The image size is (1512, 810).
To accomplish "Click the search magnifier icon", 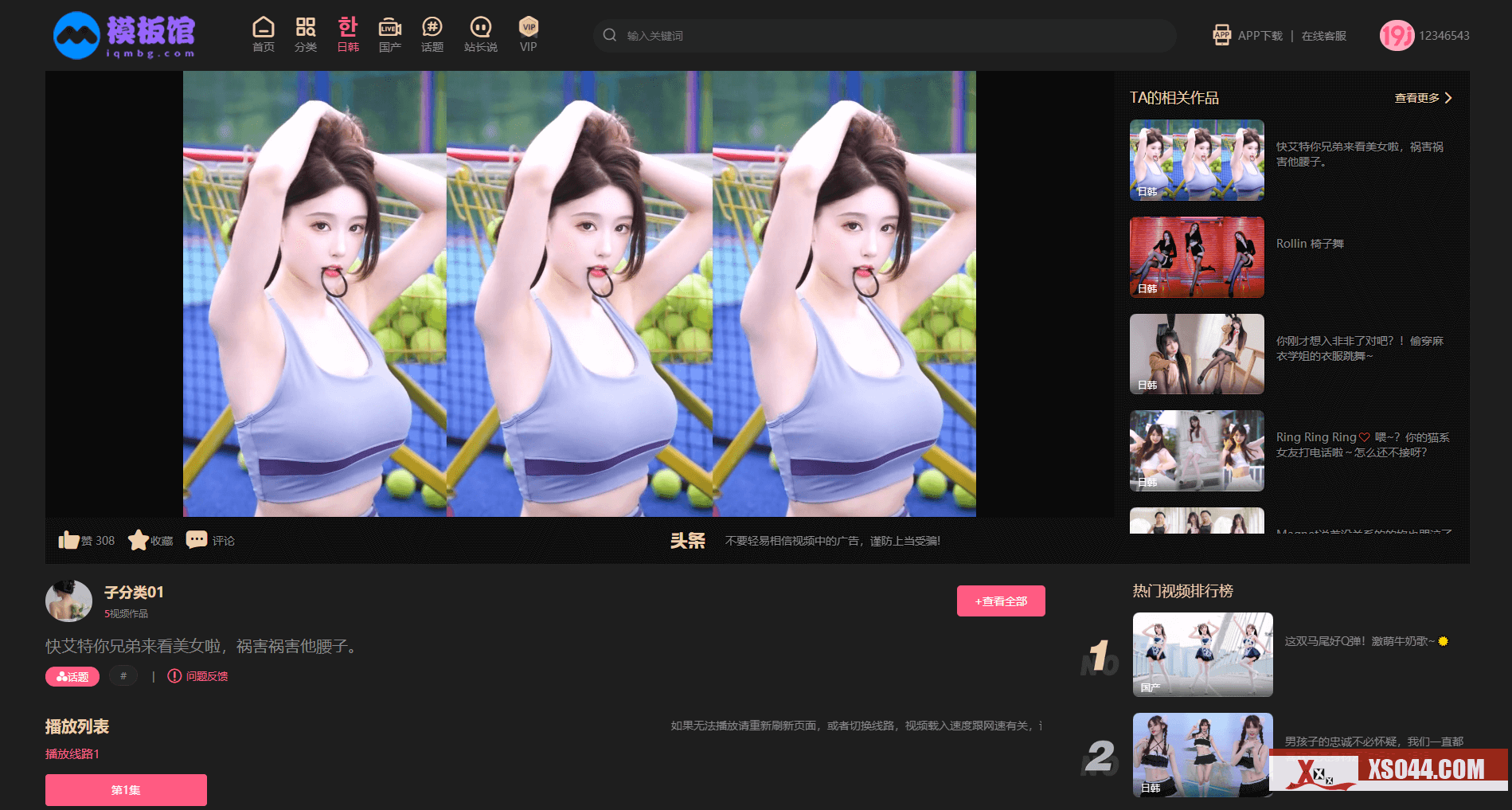I will click(610, 35).
